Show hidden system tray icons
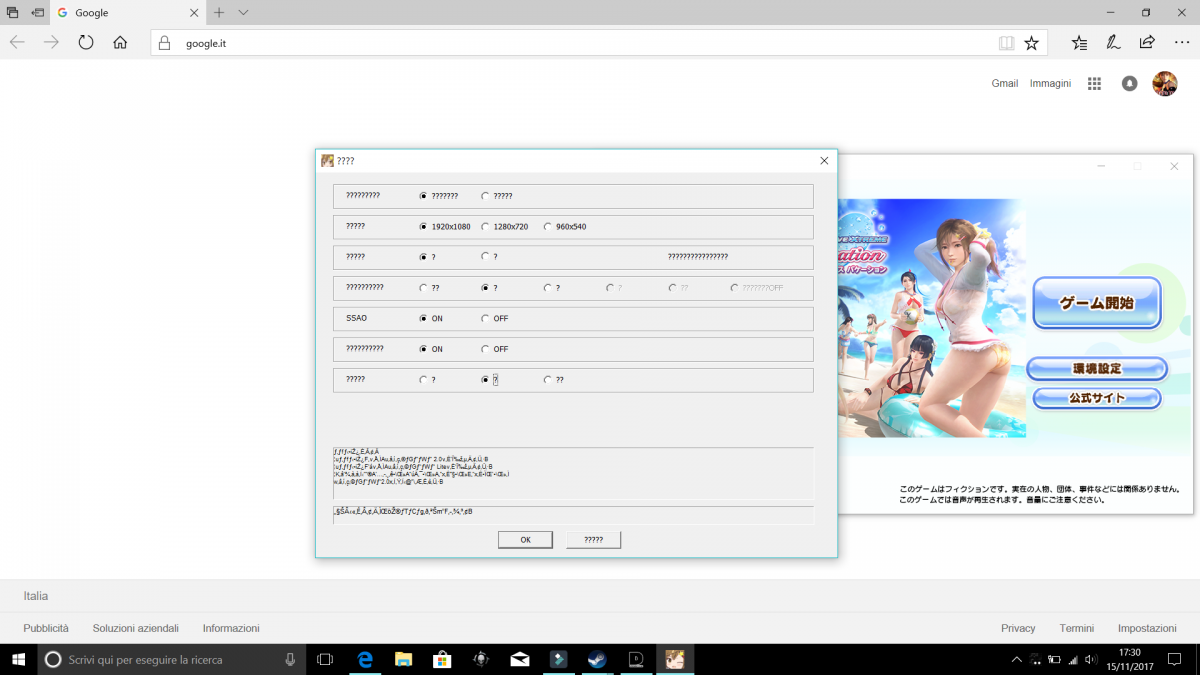Viewport: 1200px width, 675px height. pos(1017,660)
